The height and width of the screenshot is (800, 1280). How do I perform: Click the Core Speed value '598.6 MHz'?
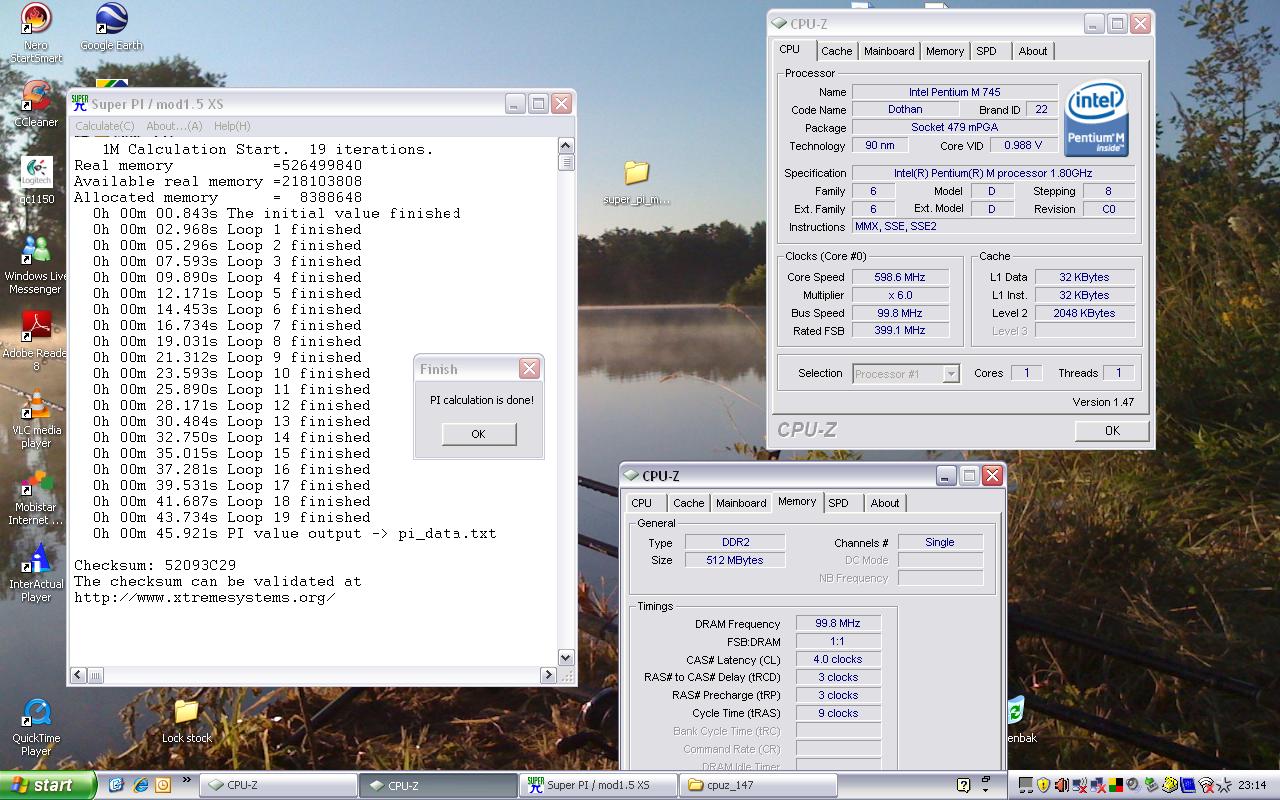(900, 277)
